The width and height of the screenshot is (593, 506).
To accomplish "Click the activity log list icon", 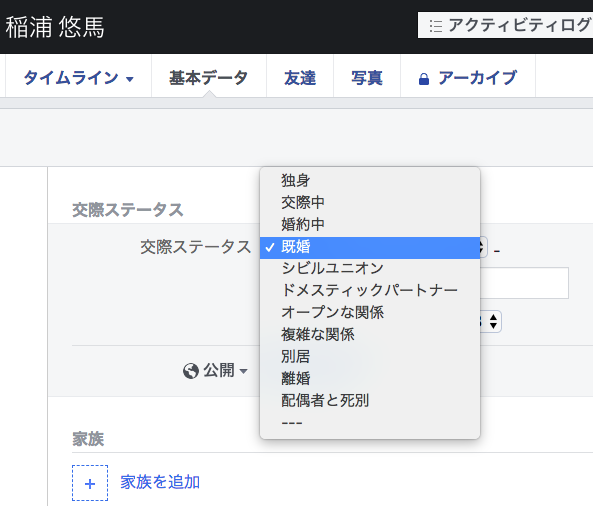I will (x=436, y=26).
